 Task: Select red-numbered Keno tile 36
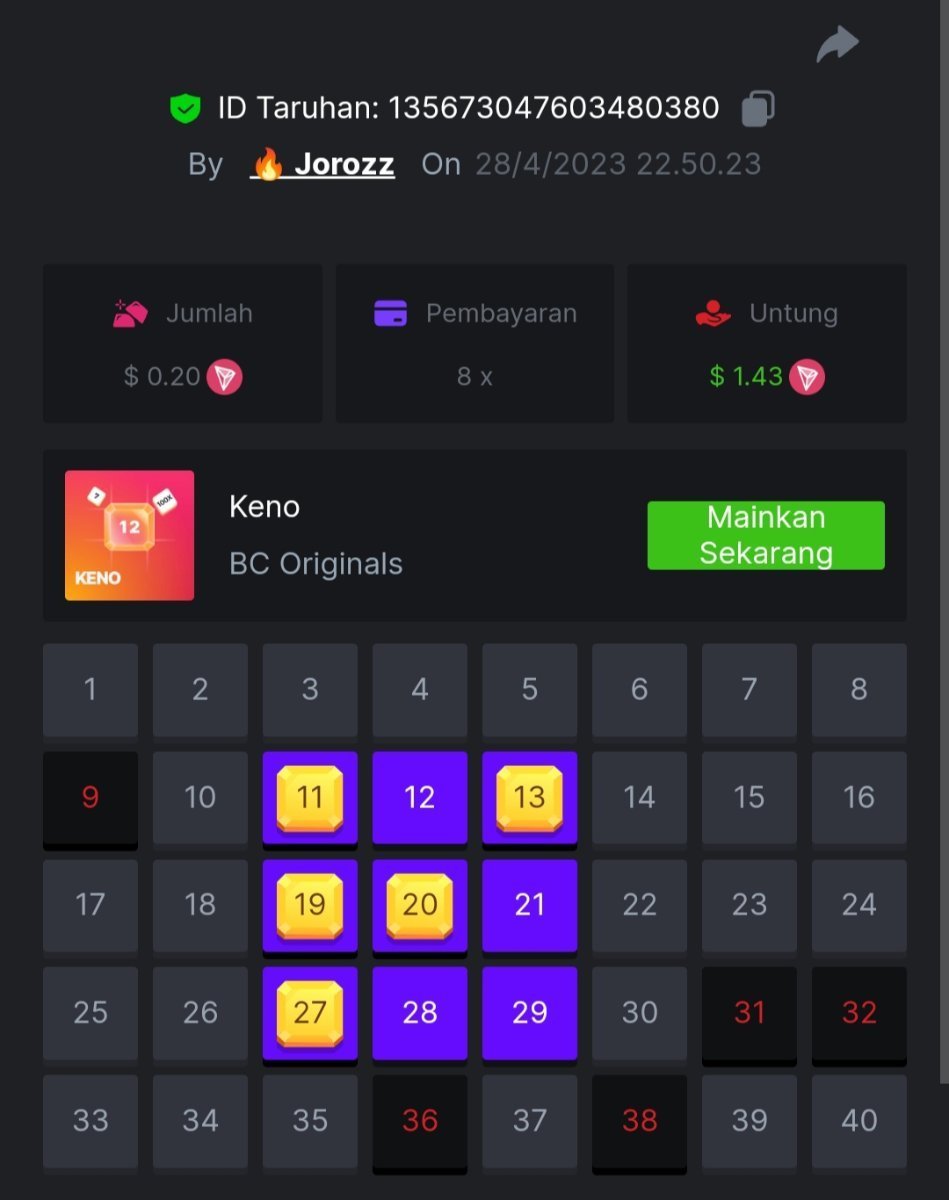[x=420, y=1121]
